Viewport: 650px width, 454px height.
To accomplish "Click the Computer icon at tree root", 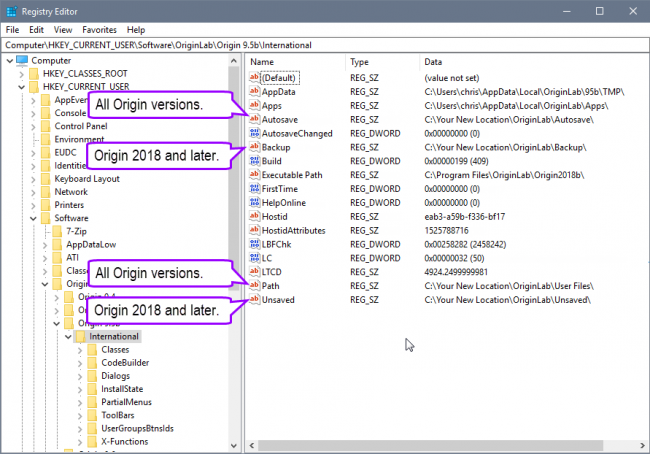I will pos(23,60).
